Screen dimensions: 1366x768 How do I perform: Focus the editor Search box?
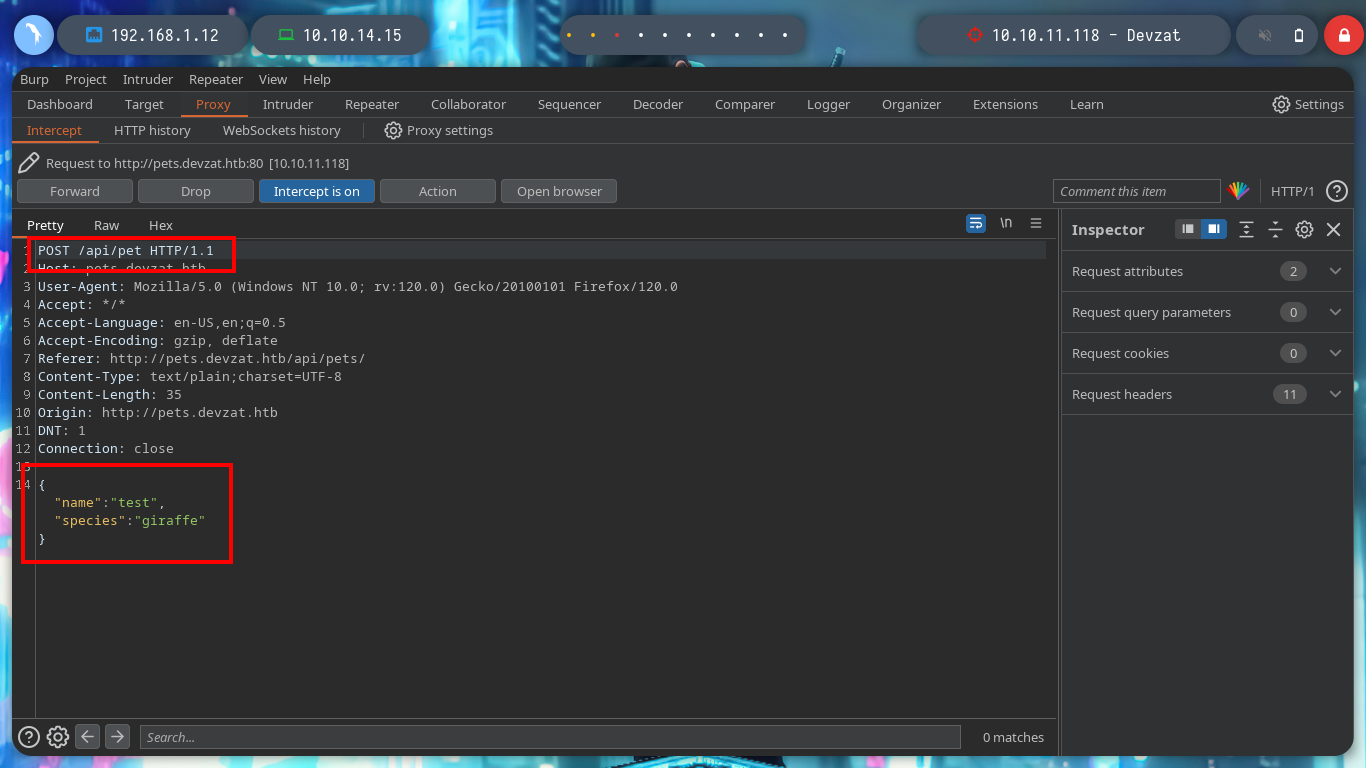550,737
